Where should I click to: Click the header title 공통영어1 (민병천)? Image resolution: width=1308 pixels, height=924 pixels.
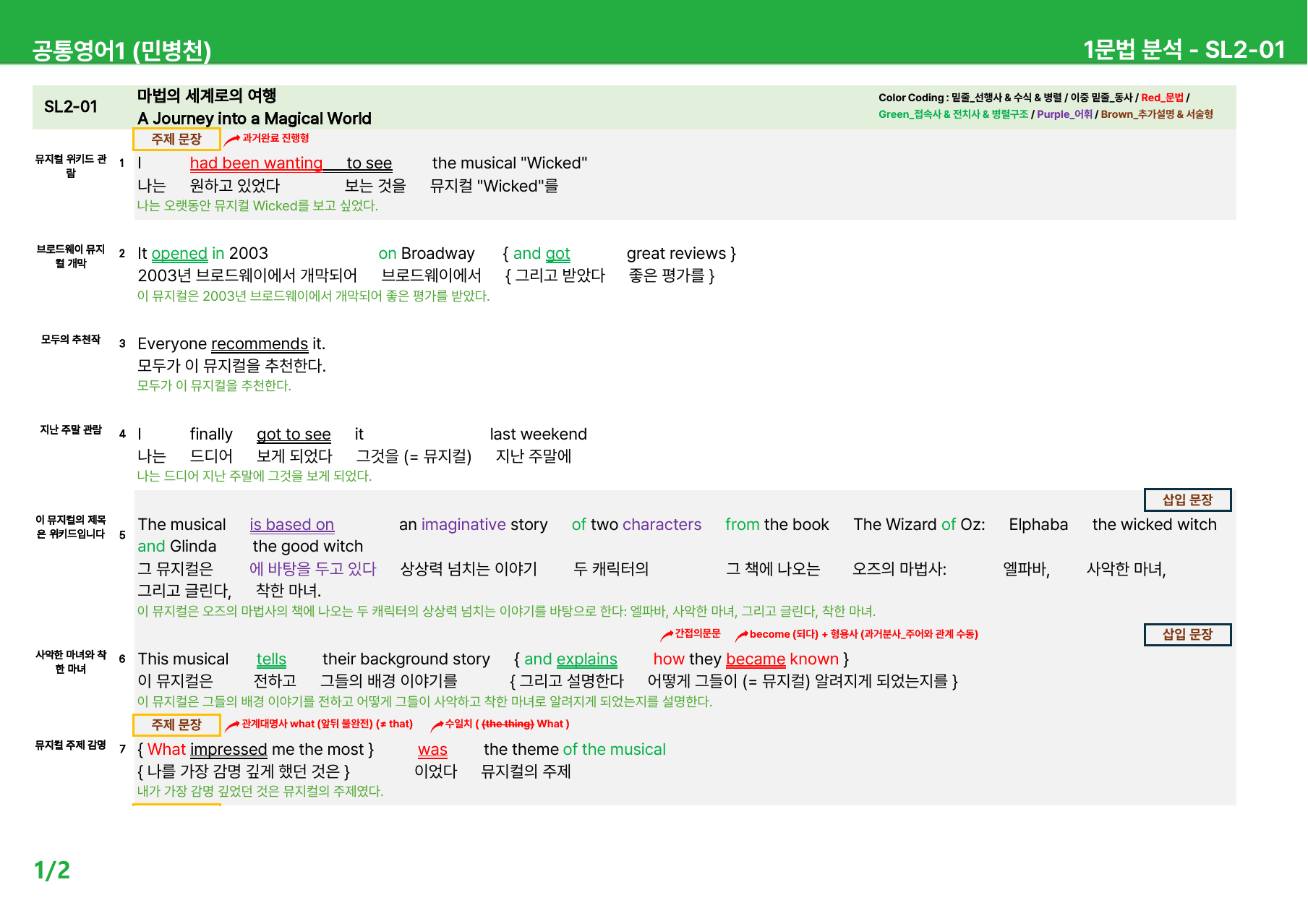click(121, 51)
